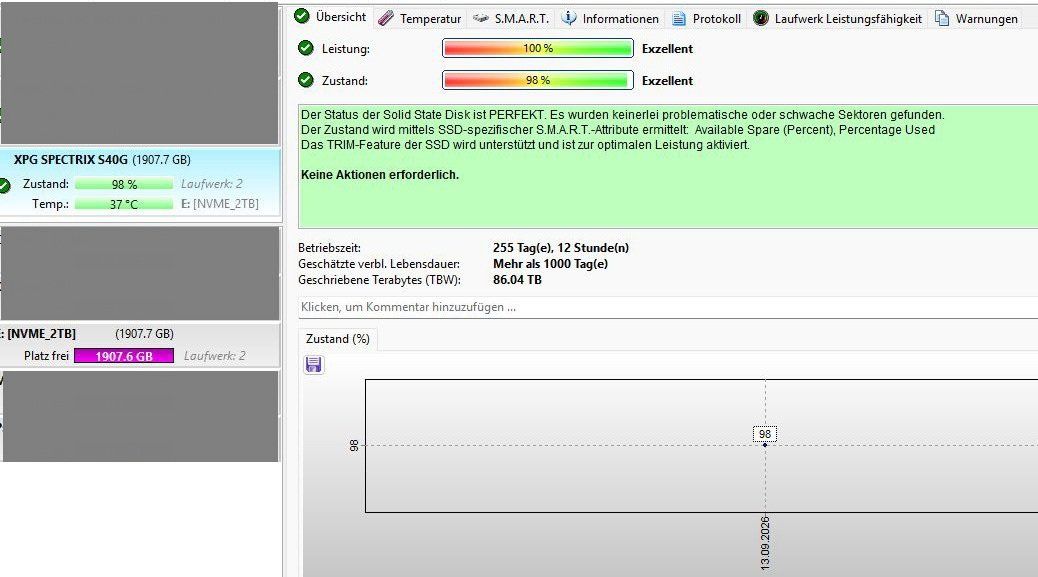Image resolution: width=1038 pixels, height=577 pixels.
Task: Click the pages icon on the Warnungen tab
Action: pyautogui.click(x=941, y=18)
